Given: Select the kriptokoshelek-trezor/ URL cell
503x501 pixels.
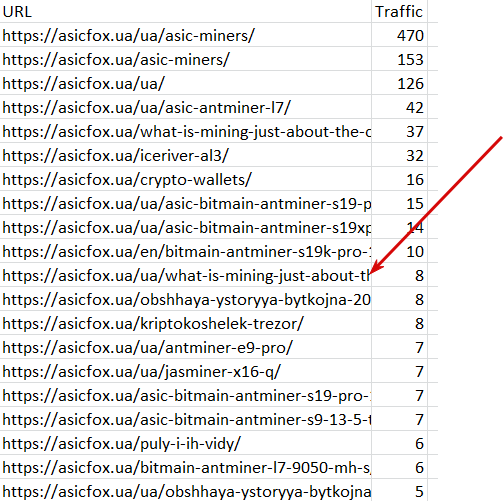Looking at the screenshot, I should [186, 323].
